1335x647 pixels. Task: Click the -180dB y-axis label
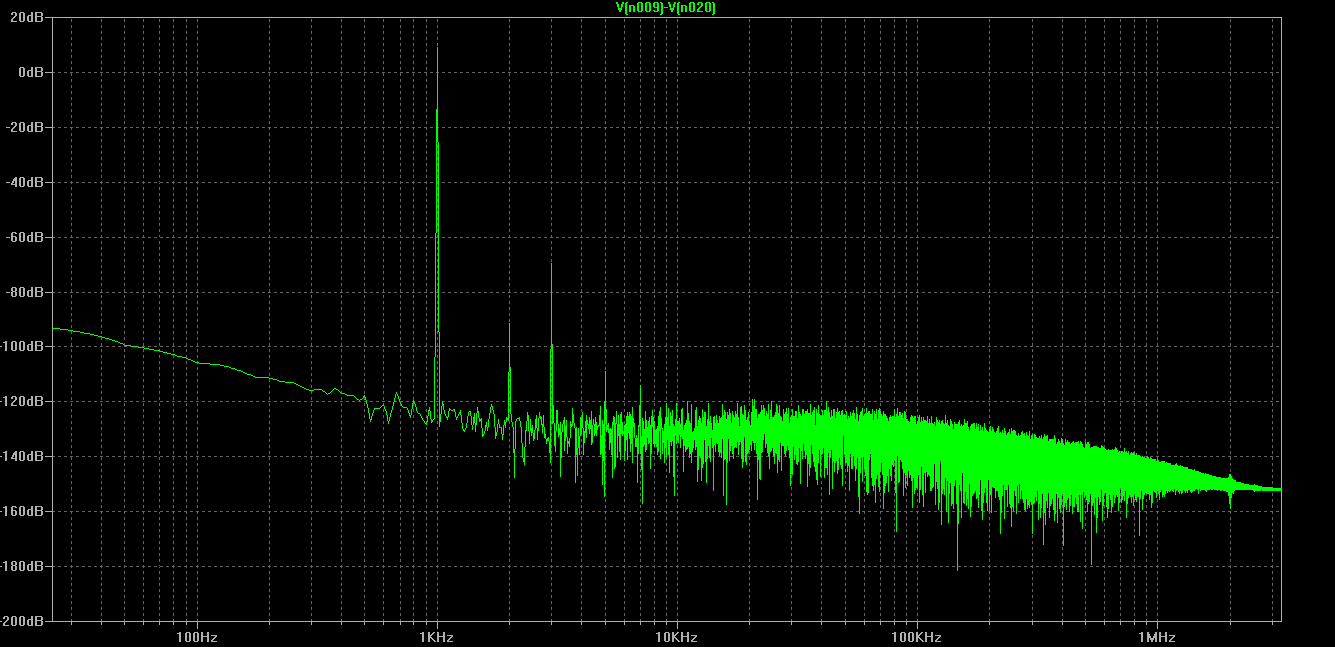click(22, 566)
